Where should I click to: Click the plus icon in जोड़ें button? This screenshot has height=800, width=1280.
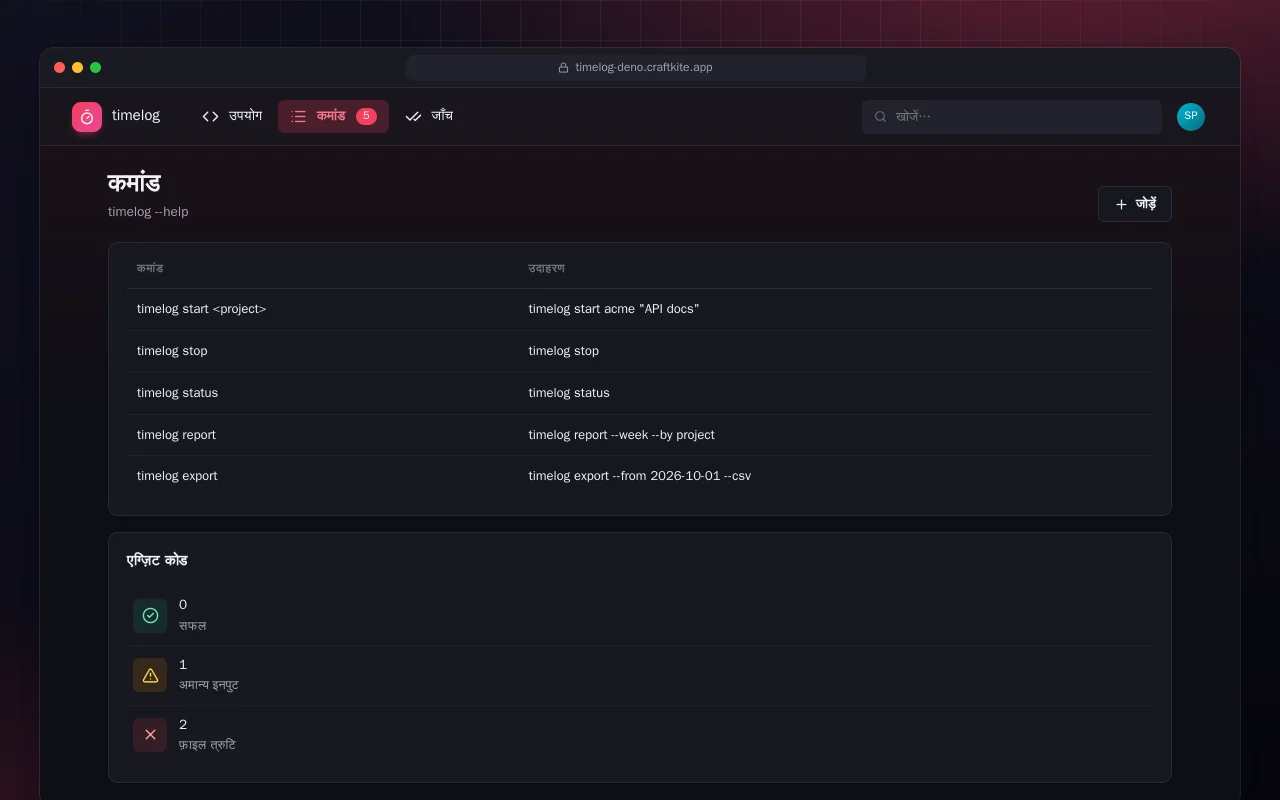pos(1121,204)
